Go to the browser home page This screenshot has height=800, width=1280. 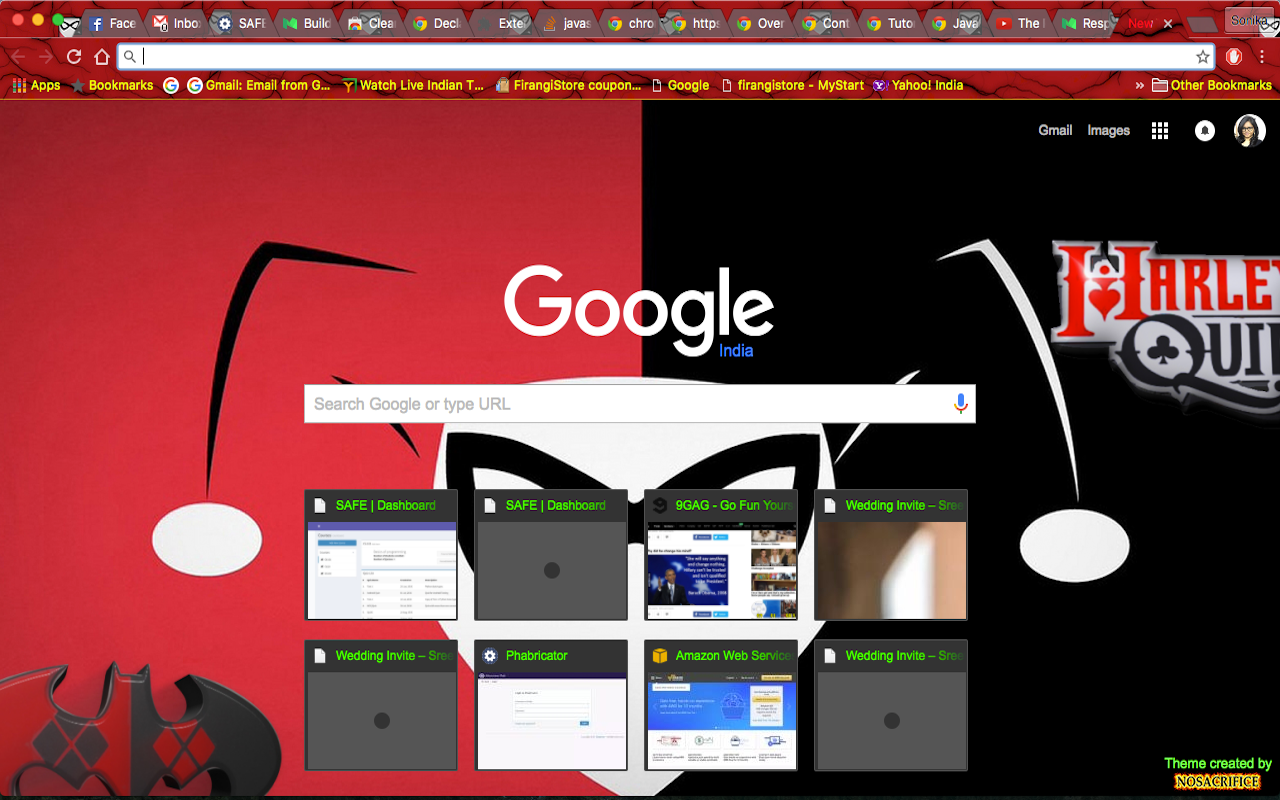(x=102, y=57)
